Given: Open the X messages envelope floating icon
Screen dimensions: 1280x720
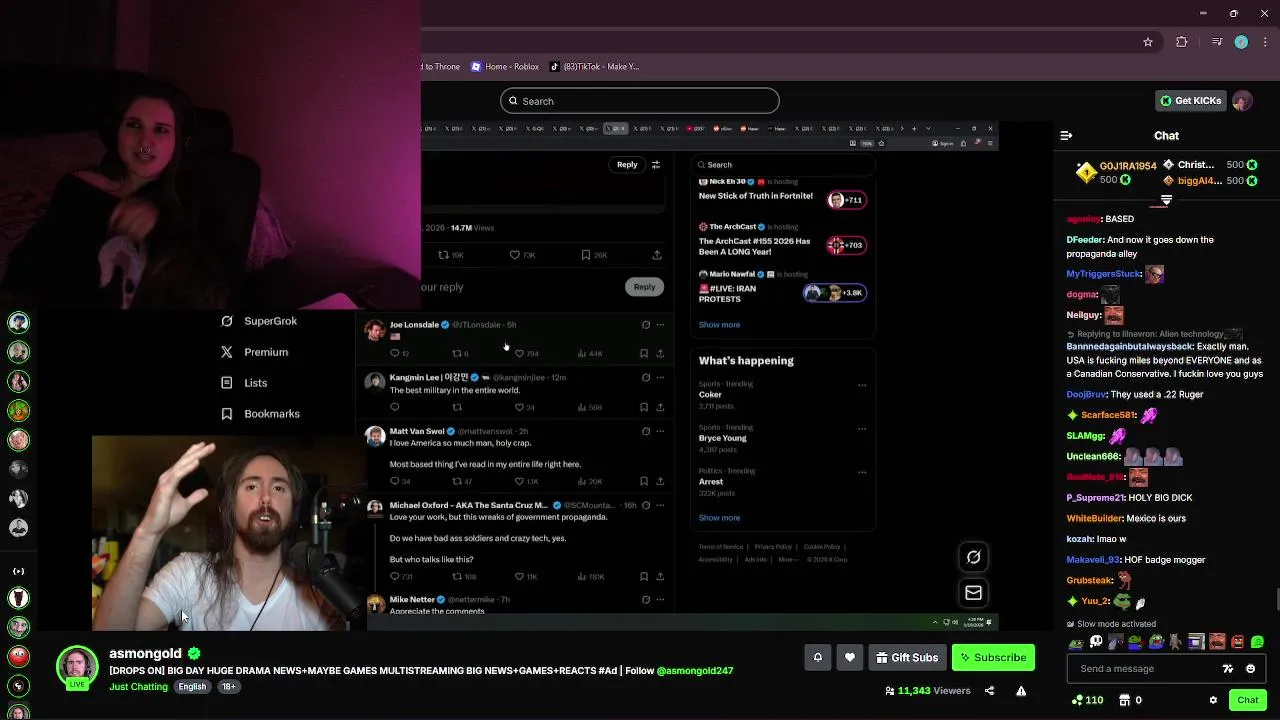Looking at the screenshot, I should (973, 593).
